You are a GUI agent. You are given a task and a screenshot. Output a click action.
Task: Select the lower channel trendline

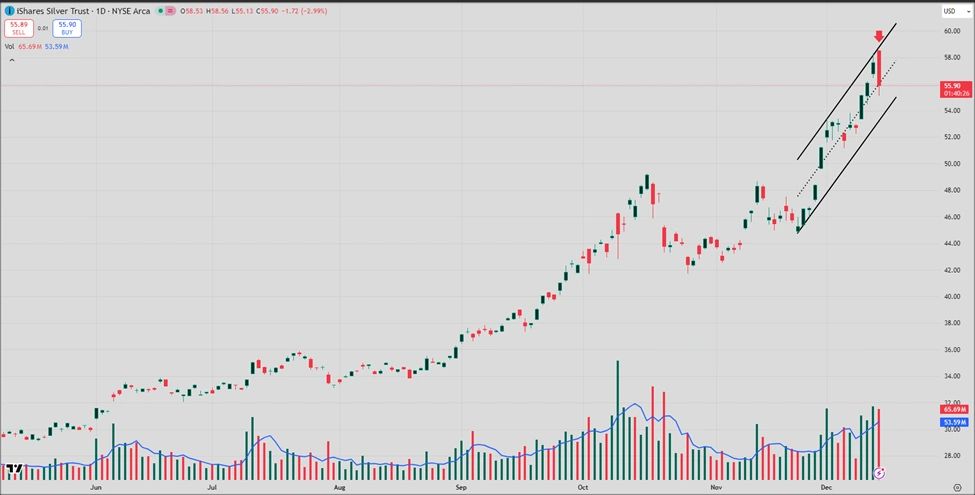coord(846,164)
